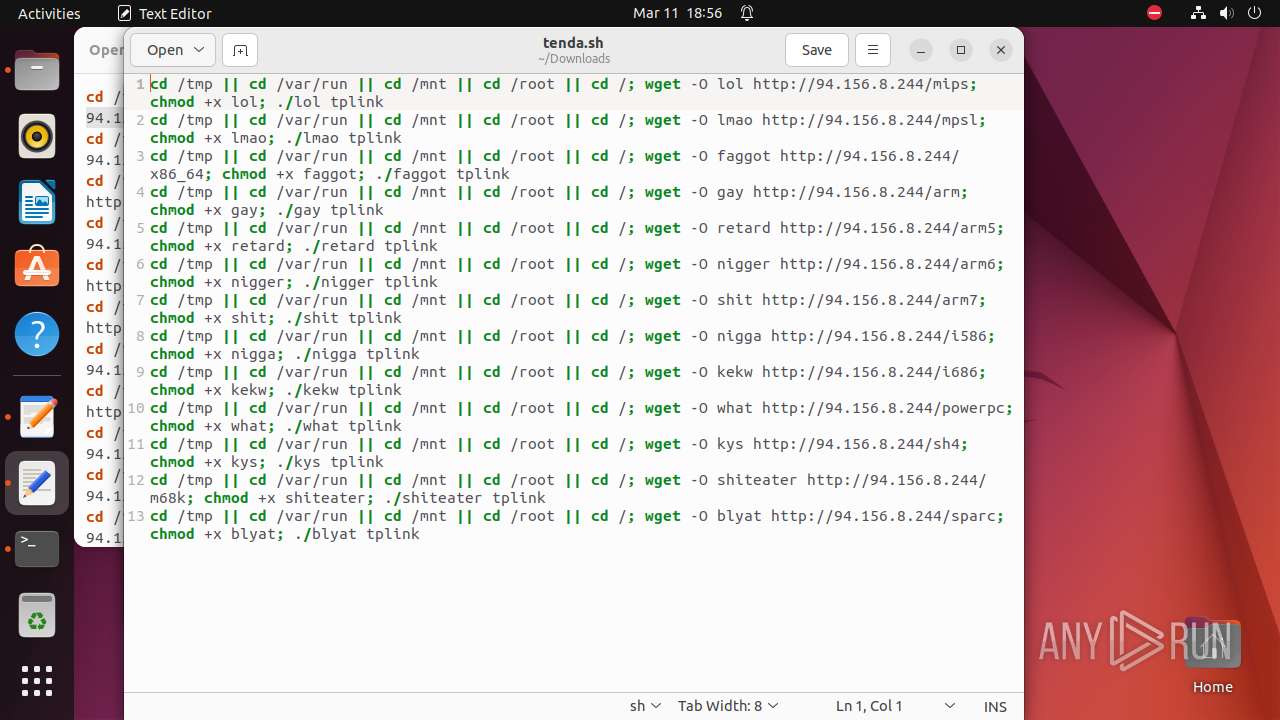Click the yellow notepad Text Editor dock icon
Screen dimensions: 1280x720
click(37, 417)
